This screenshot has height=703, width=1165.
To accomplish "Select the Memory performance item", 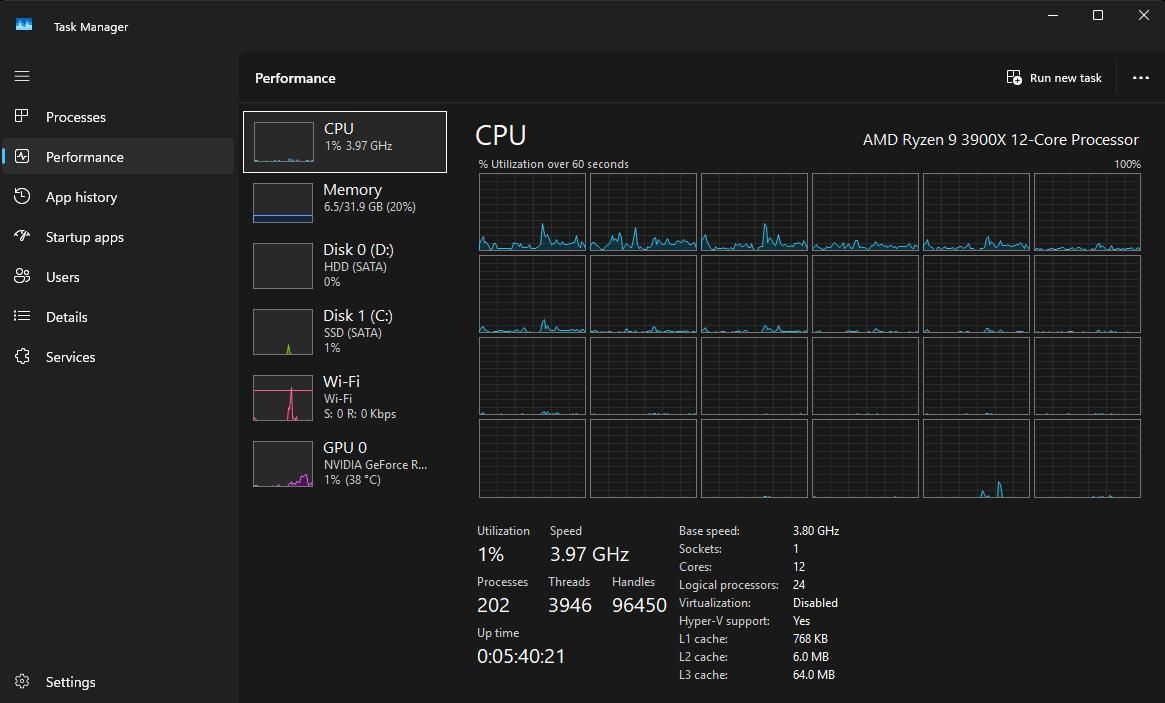I will pyautogui.click(x=345, y=203).
